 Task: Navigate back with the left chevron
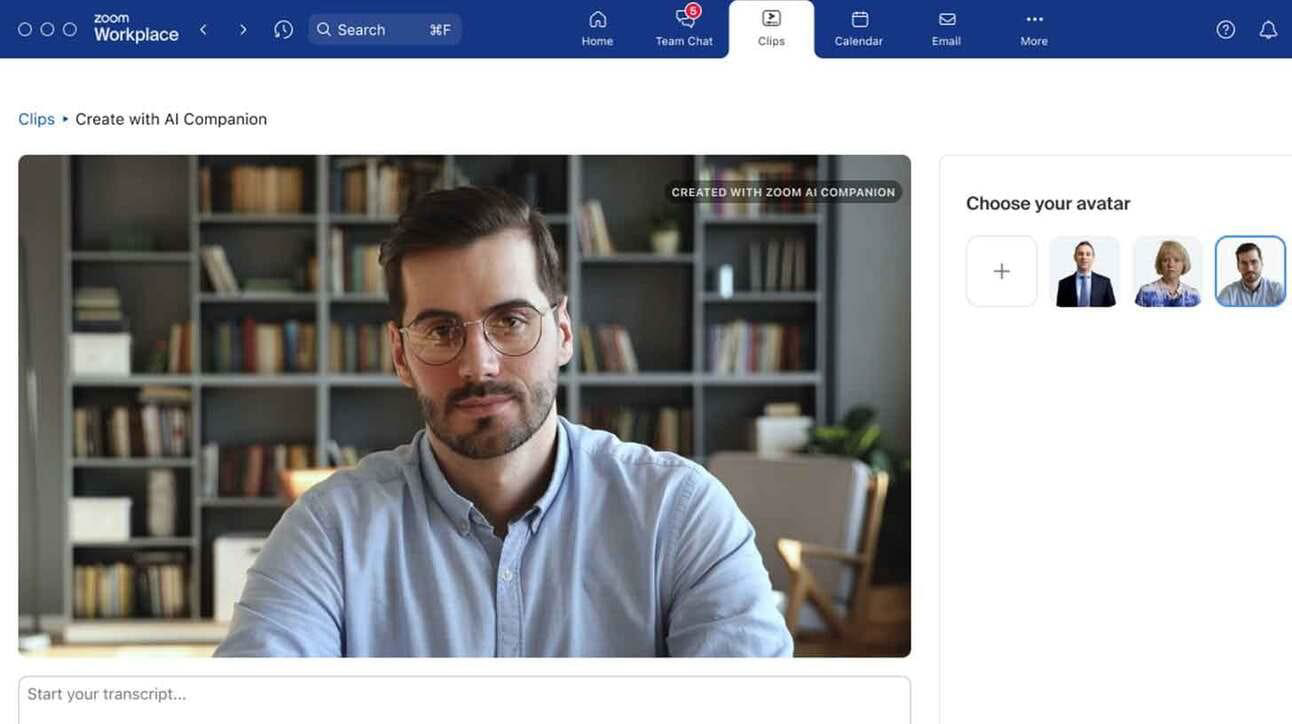click(201, 27)
